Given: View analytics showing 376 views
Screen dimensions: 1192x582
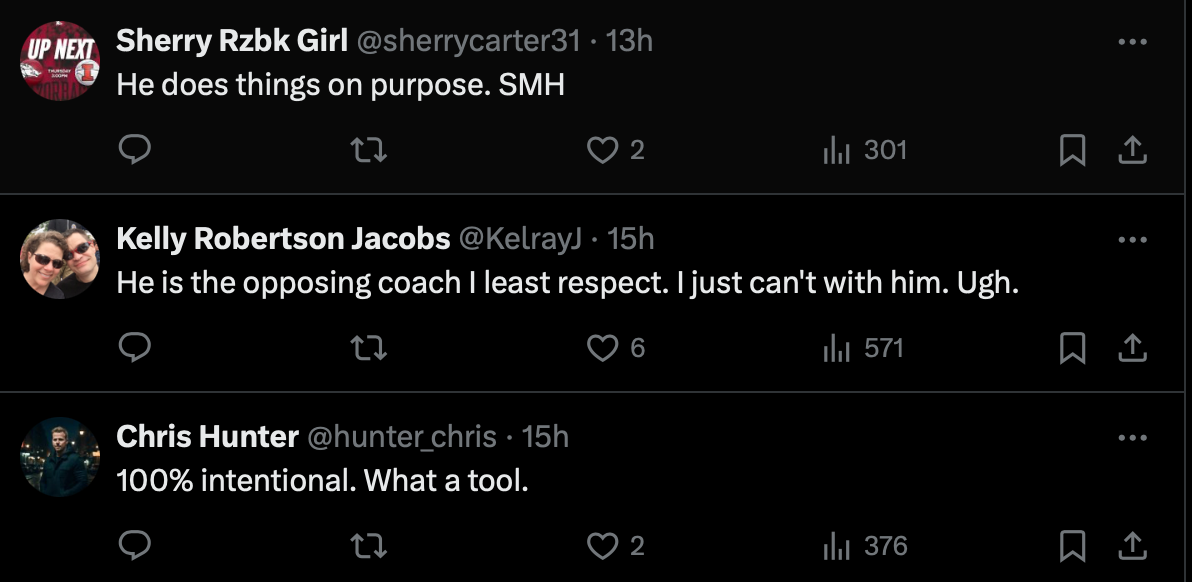Looking at the screenshot, I should coord(864,545).
